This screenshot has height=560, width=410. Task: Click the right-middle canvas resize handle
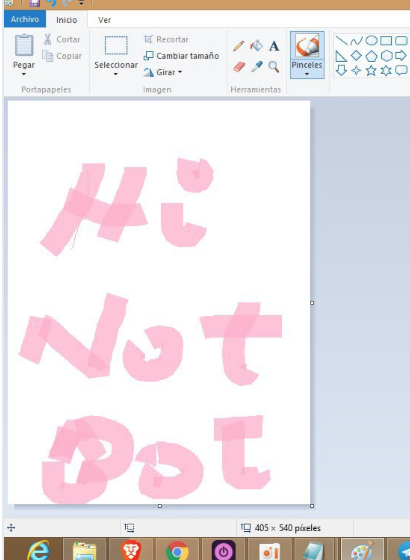[312, 303]
